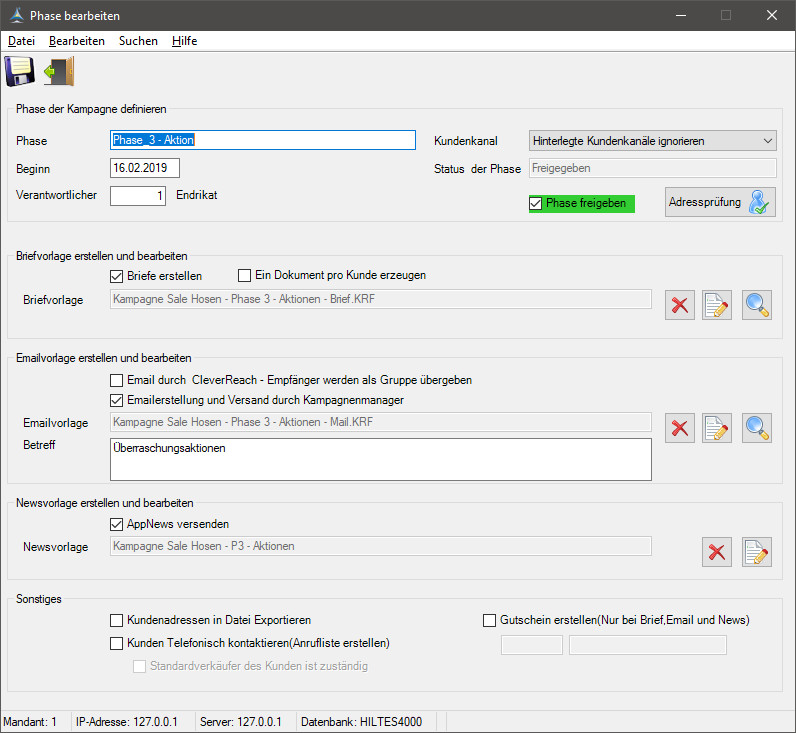Click the Beginn date field
This screenshot has height=733, width=796.
(144, 168)
